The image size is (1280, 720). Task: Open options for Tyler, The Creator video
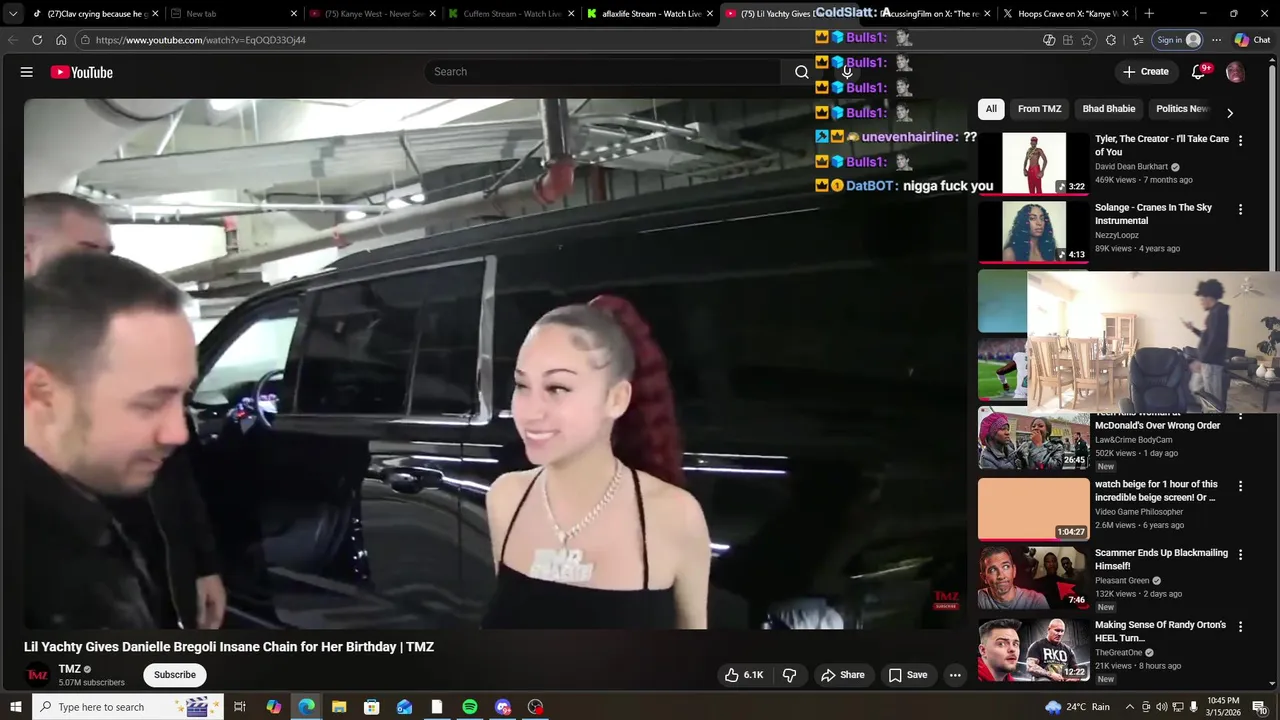pos(1240,141)
